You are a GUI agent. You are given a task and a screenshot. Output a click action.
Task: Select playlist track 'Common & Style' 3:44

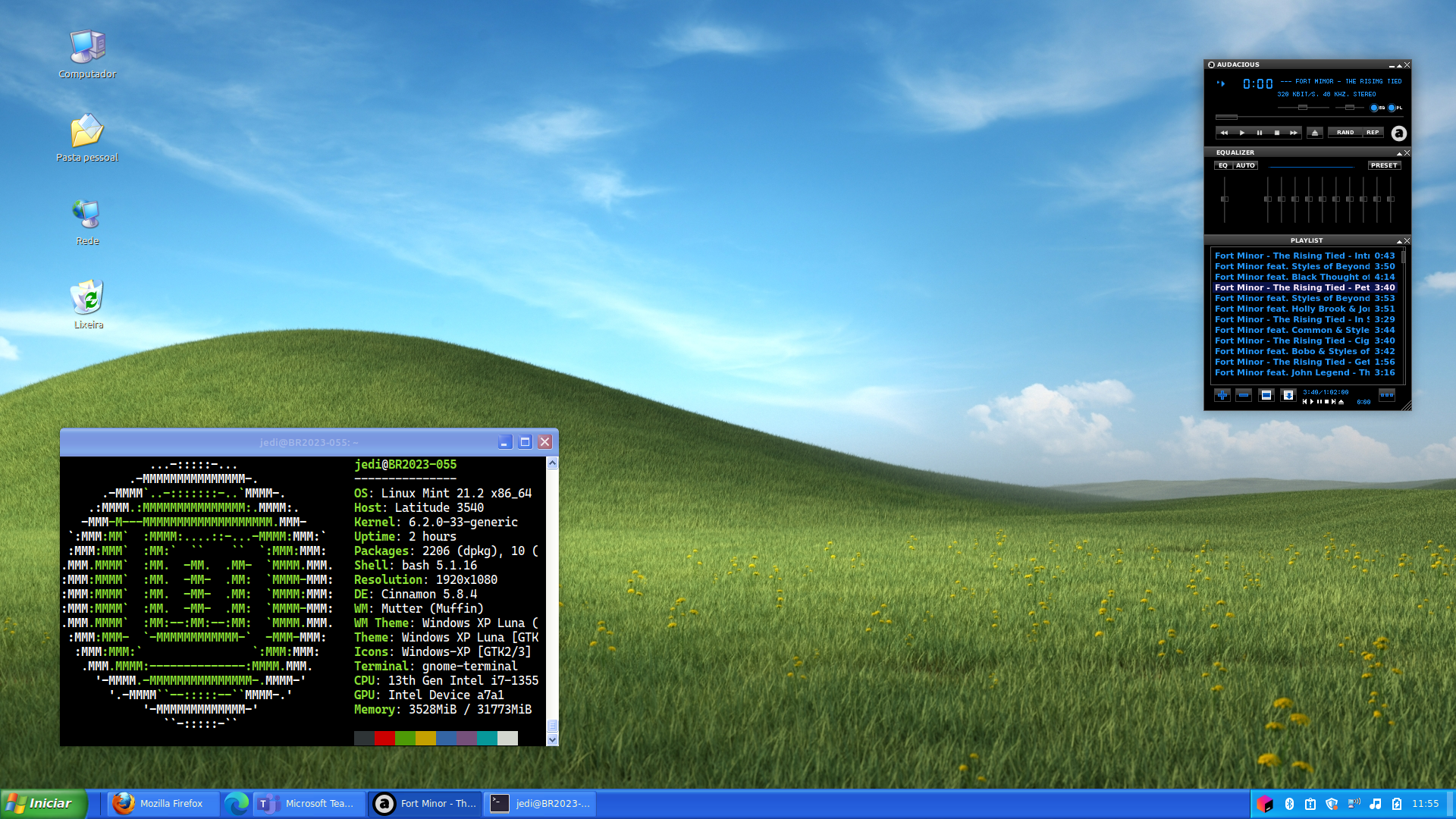(1305, 330)
